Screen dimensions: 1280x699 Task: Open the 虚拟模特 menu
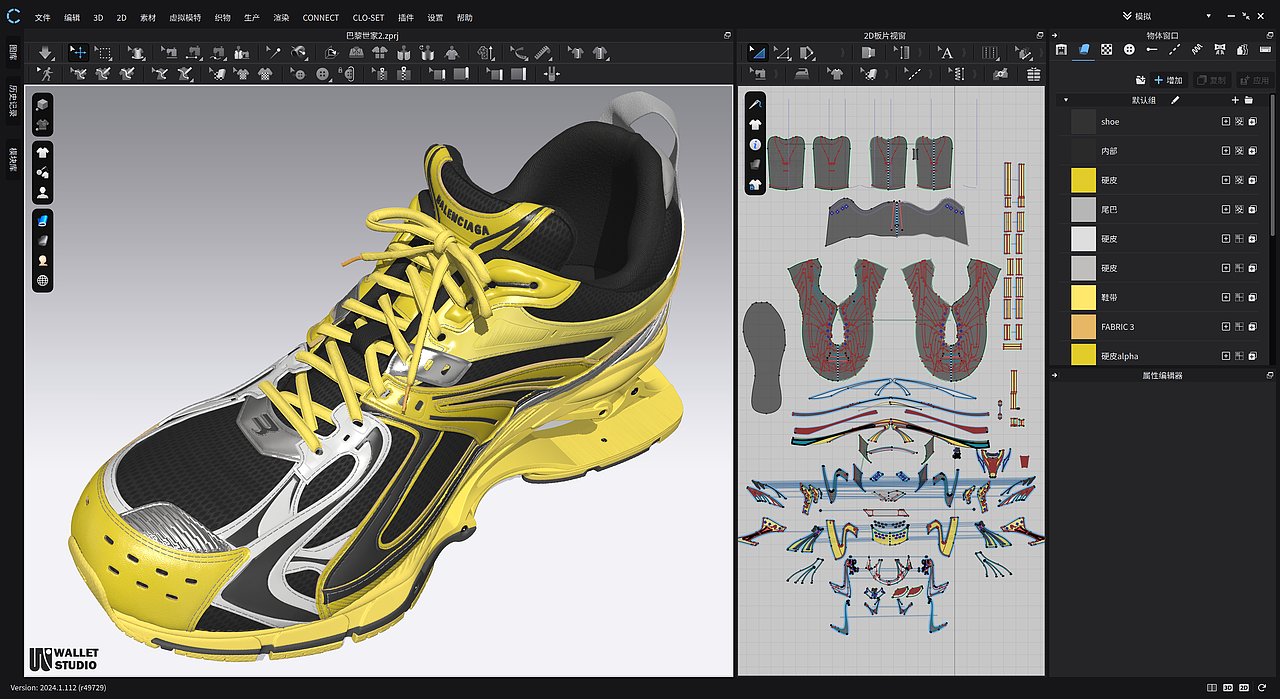click(184, 18)
